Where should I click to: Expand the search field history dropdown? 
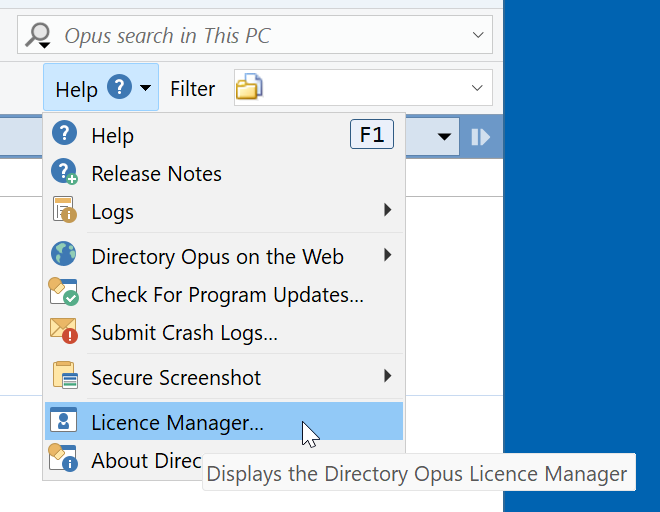coord(478,35)
